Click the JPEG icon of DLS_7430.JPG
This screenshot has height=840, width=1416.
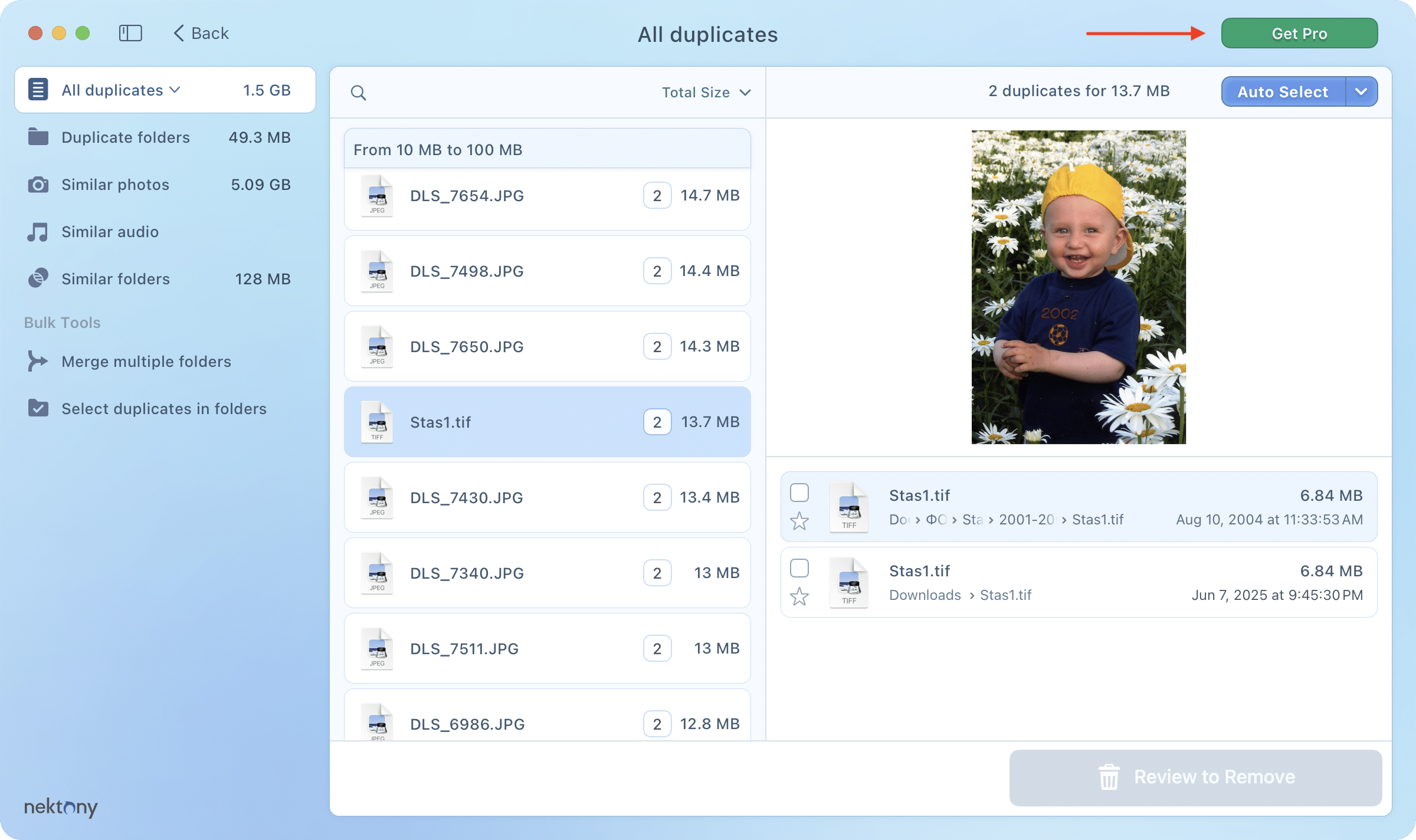(x=377, y=498)
